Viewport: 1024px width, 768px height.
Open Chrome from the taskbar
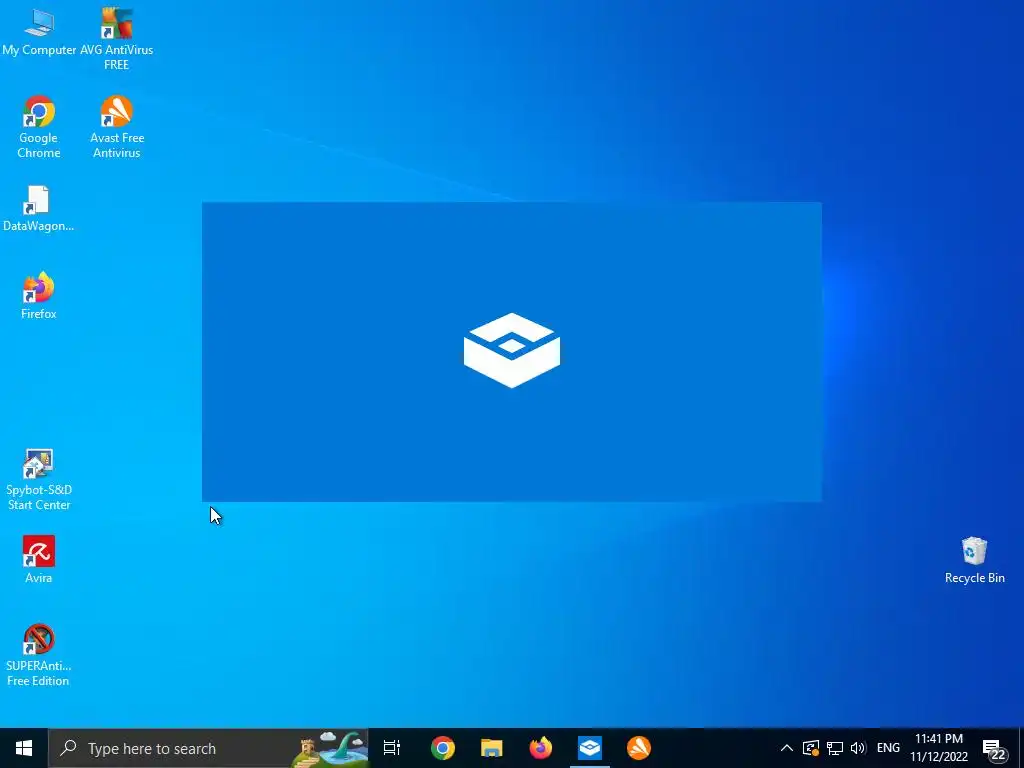[x=443, y=748]
